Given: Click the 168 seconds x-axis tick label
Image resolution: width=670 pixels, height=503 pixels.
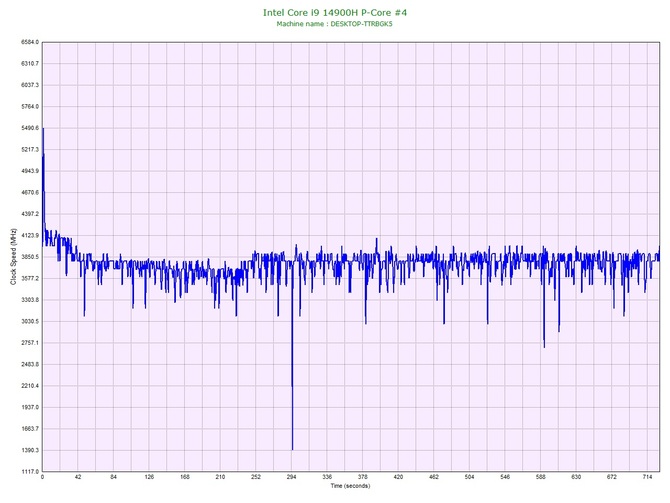Looking at the screenshot, I should (185, 477).
